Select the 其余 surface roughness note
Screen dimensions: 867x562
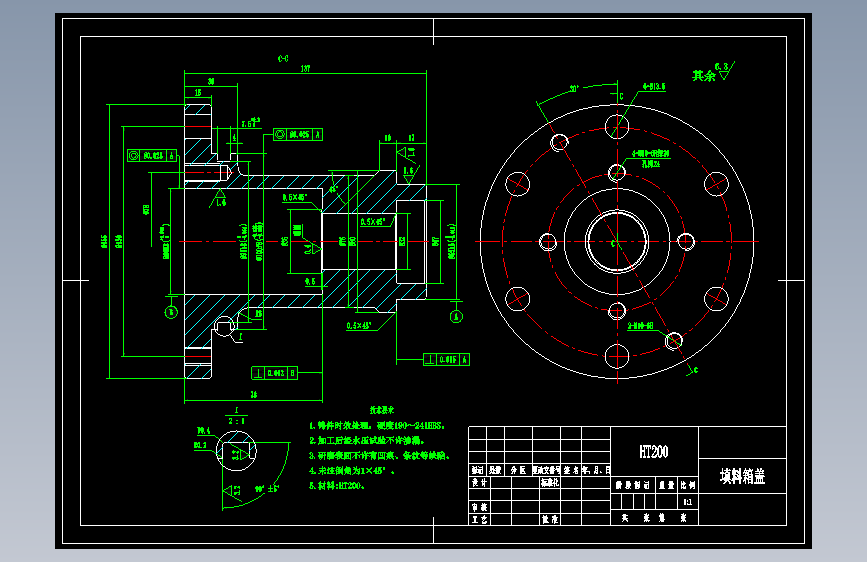(x=704, y=76)
